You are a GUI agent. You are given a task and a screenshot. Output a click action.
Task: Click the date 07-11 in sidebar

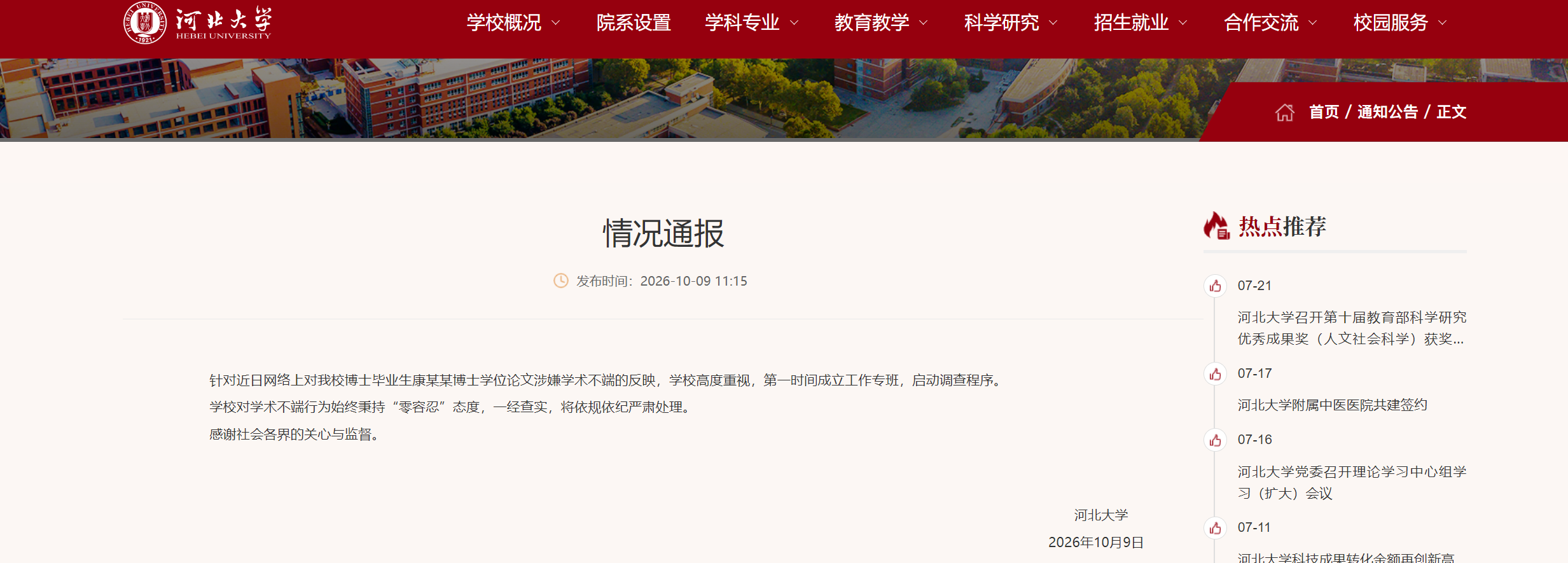click(x=1254, y=527)
